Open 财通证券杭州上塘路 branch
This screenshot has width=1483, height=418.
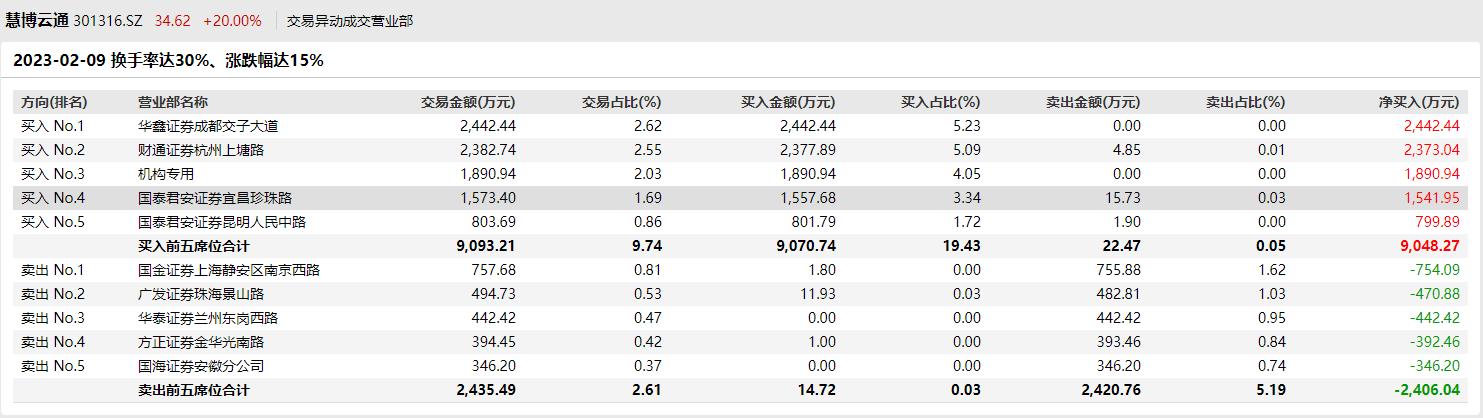(x=201, y=150)
